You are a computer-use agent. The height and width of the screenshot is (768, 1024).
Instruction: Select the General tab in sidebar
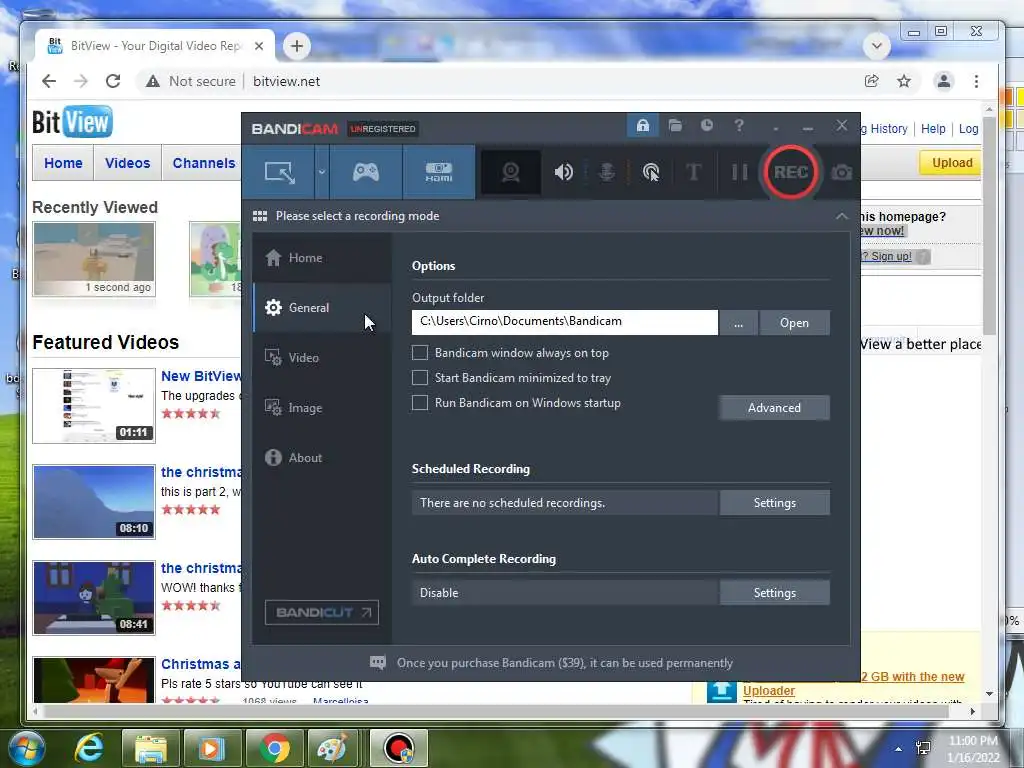(322, 308)
